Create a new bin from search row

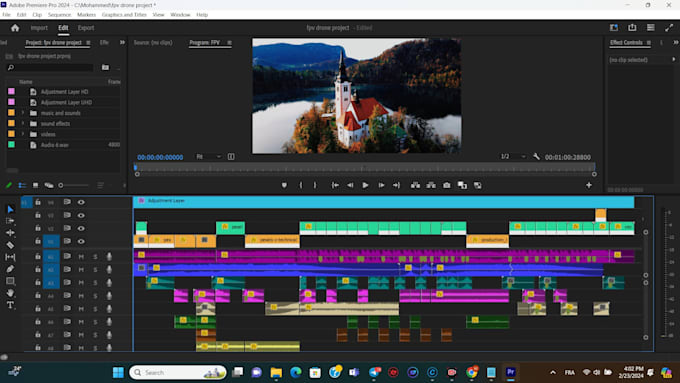[105, 67]
